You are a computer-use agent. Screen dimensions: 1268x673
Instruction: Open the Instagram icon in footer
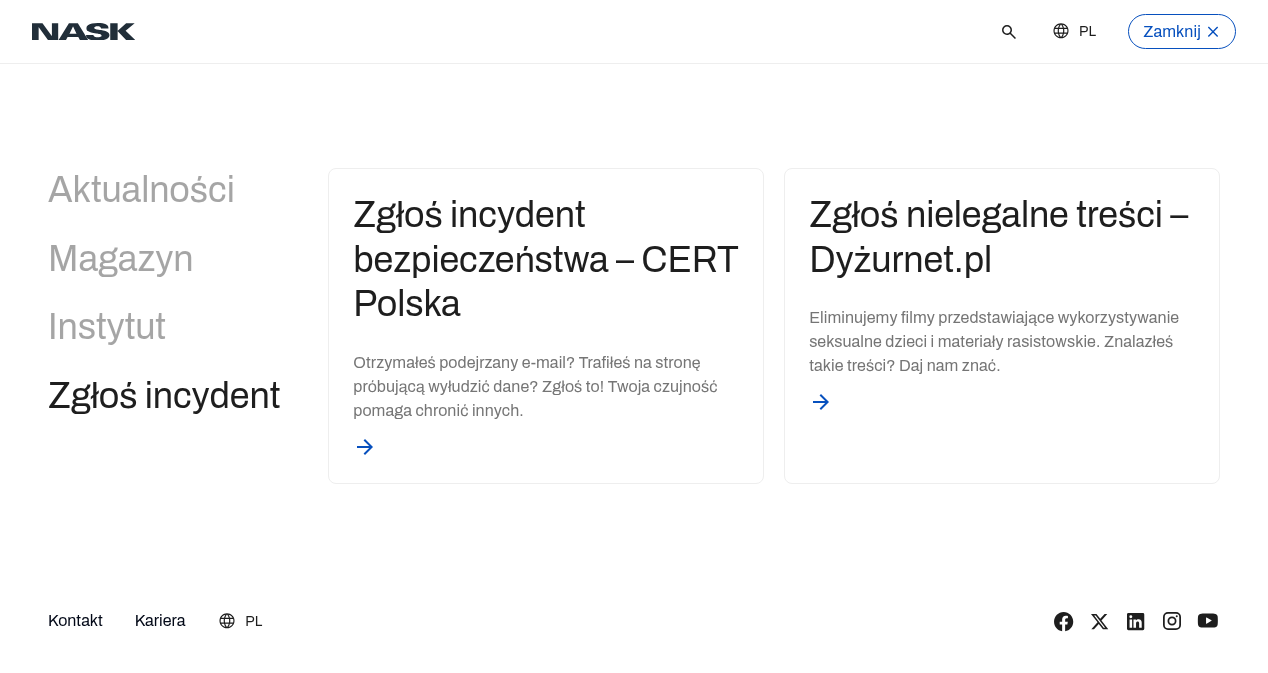[x=1172, y=621]
